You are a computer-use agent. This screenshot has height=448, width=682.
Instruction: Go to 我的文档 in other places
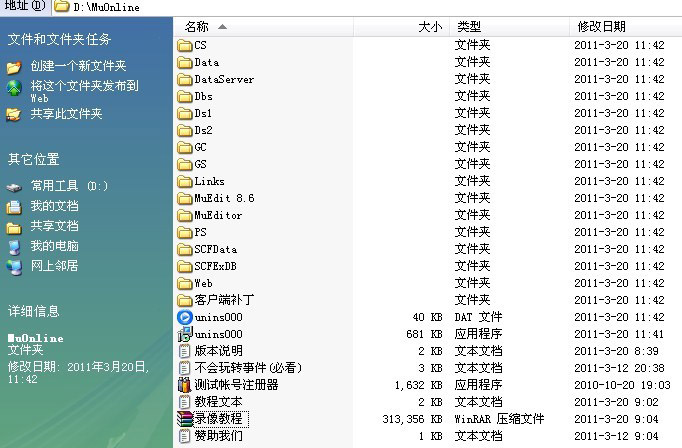[x=54, y=206]
